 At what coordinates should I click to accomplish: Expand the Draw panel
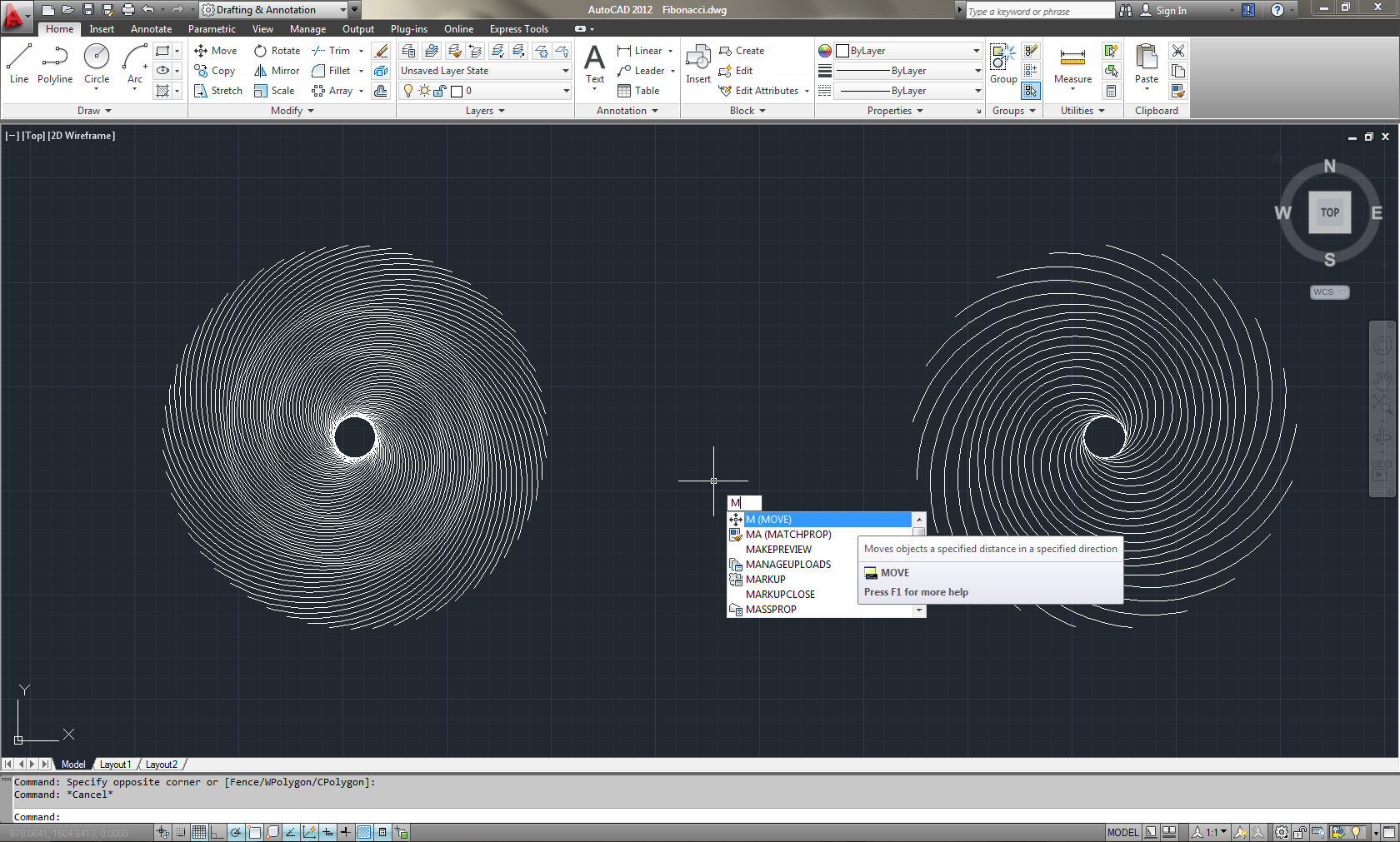click(x=94, y=111)
